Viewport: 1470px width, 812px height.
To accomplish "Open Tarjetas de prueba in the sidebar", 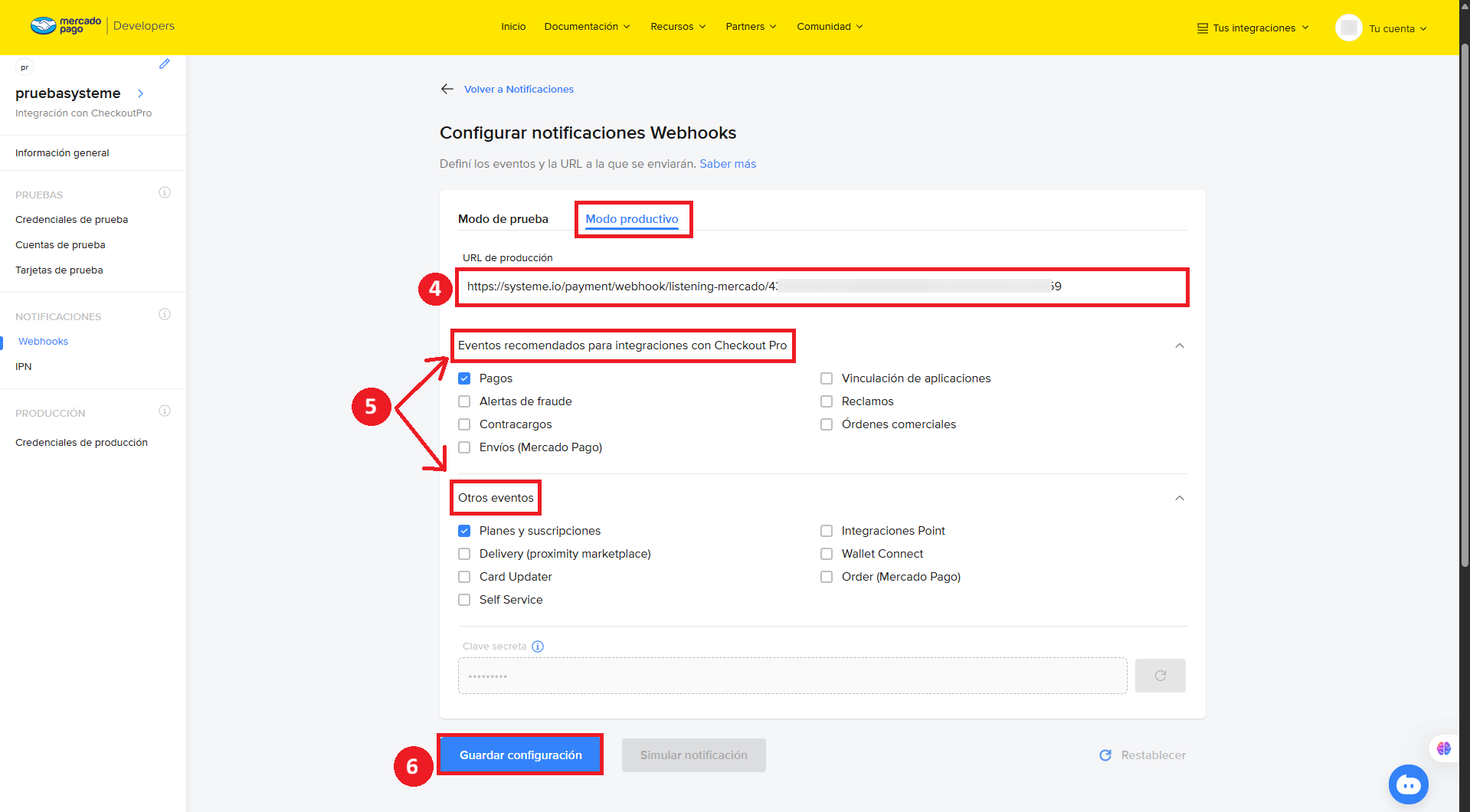I will [59, 270].
